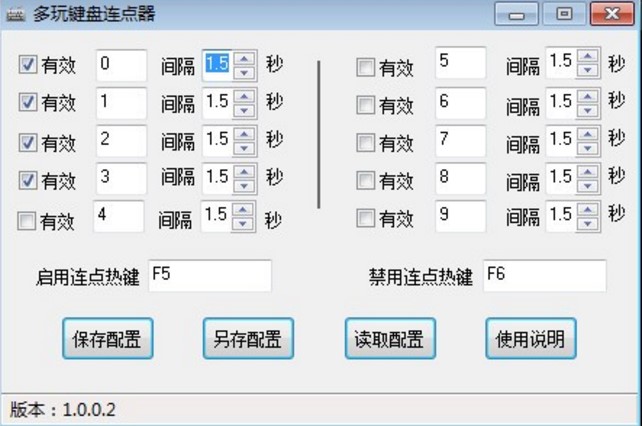This screenshot has height=426, width=642.
Task: Click the 另存配置 button
Action: point(248,339)
